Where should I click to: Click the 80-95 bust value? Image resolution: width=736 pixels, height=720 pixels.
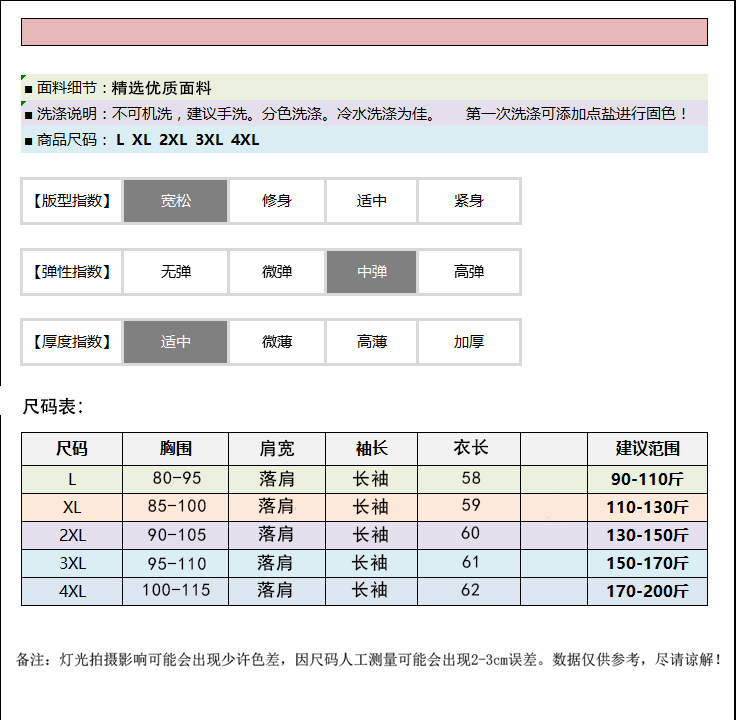[x=176, y=478]
